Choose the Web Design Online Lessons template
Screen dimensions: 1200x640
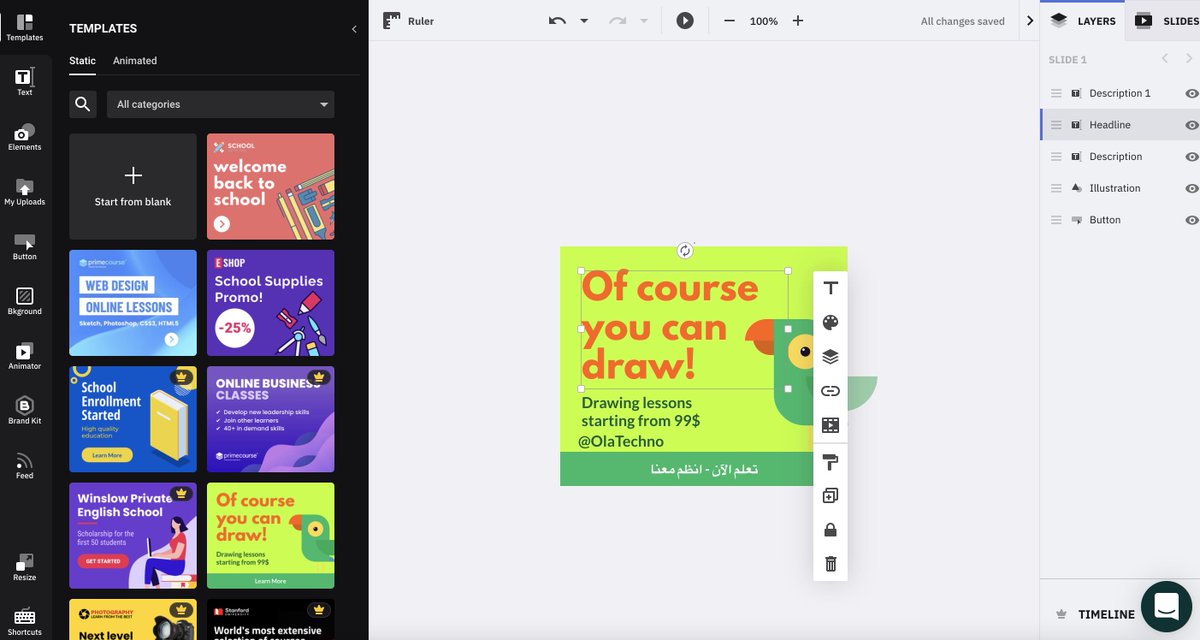click(x=133, y=303)
